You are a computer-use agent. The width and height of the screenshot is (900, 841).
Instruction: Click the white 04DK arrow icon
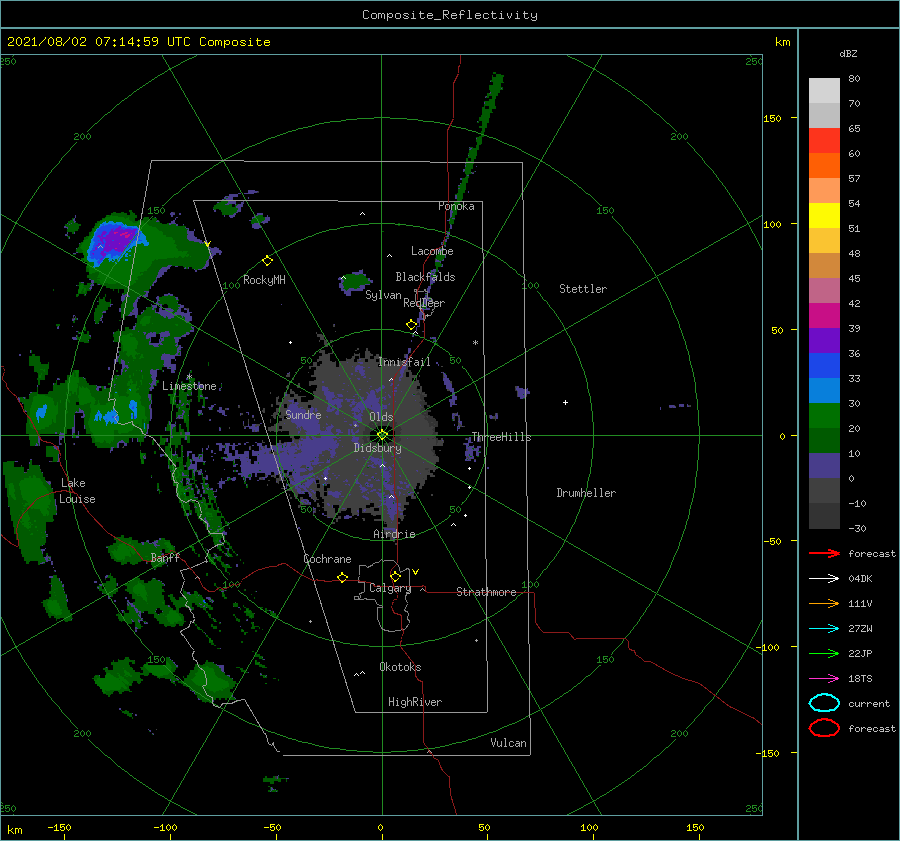coord(824,579)
